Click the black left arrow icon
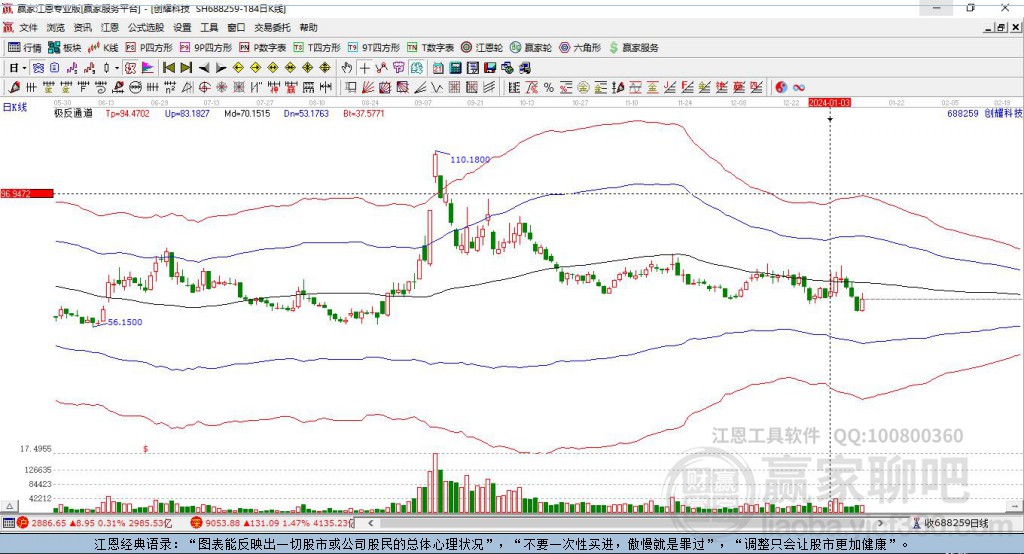 (204, 67)
